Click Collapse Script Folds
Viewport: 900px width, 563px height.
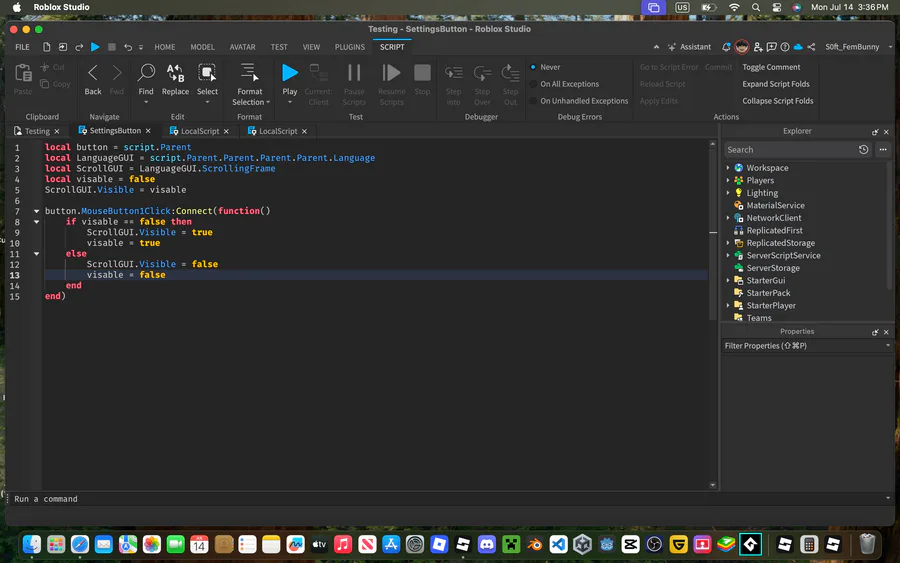777,101
